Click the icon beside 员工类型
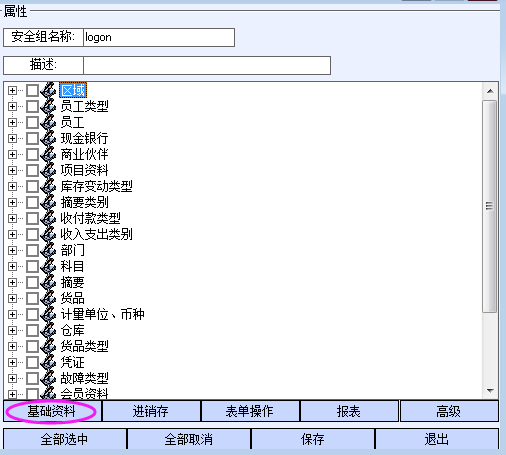 click(x=48, y=106)
